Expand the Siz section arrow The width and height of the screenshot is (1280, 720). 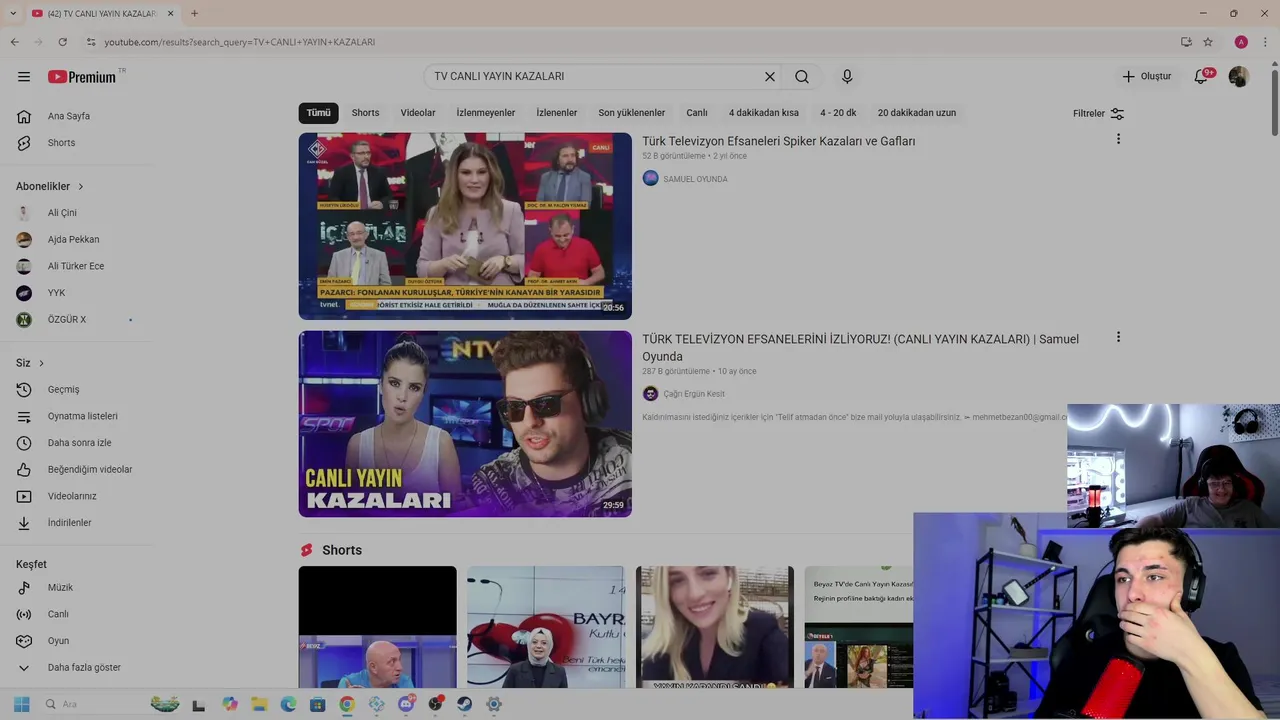pos(41,363)
